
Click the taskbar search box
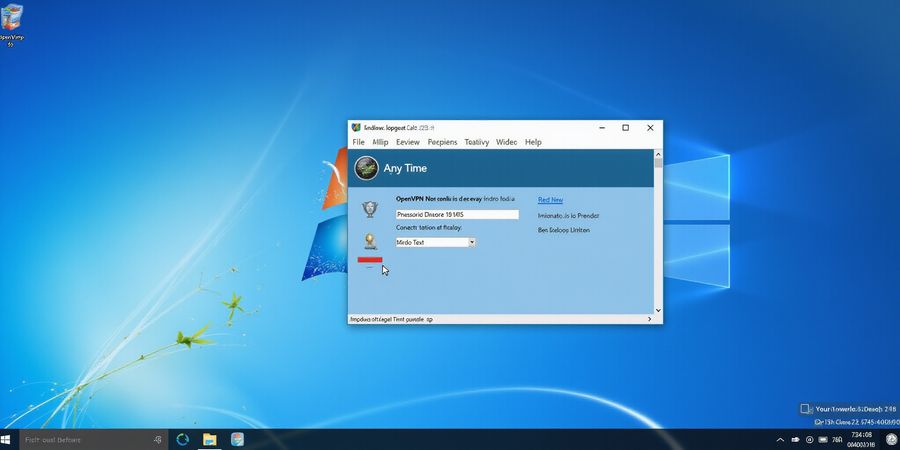(x=92, y=440)
